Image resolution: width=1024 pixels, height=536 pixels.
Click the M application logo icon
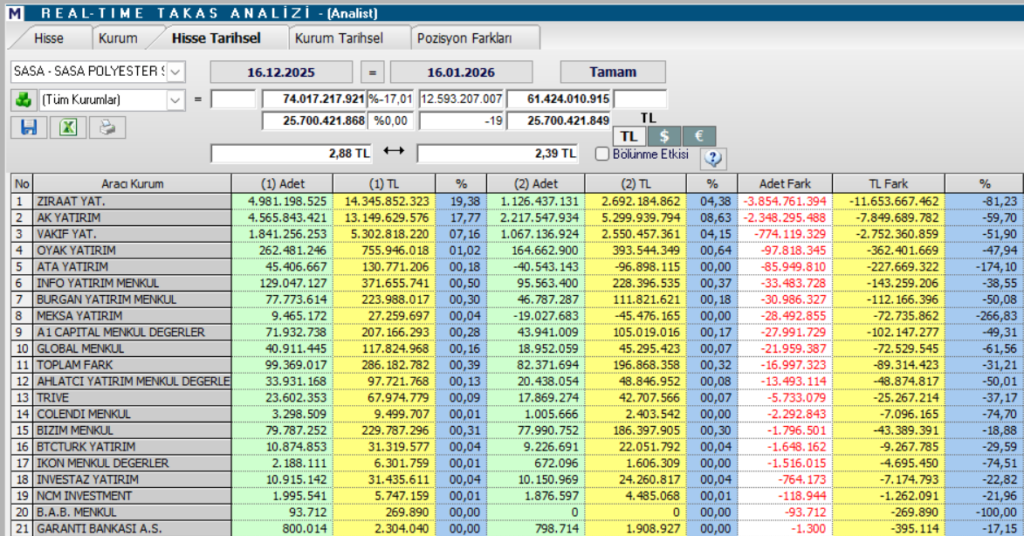(14, 13)
